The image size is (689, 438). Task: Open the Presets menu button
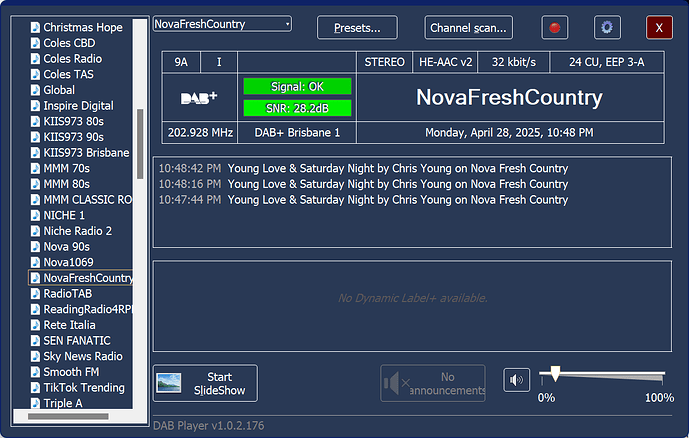(x=357, y=28)
